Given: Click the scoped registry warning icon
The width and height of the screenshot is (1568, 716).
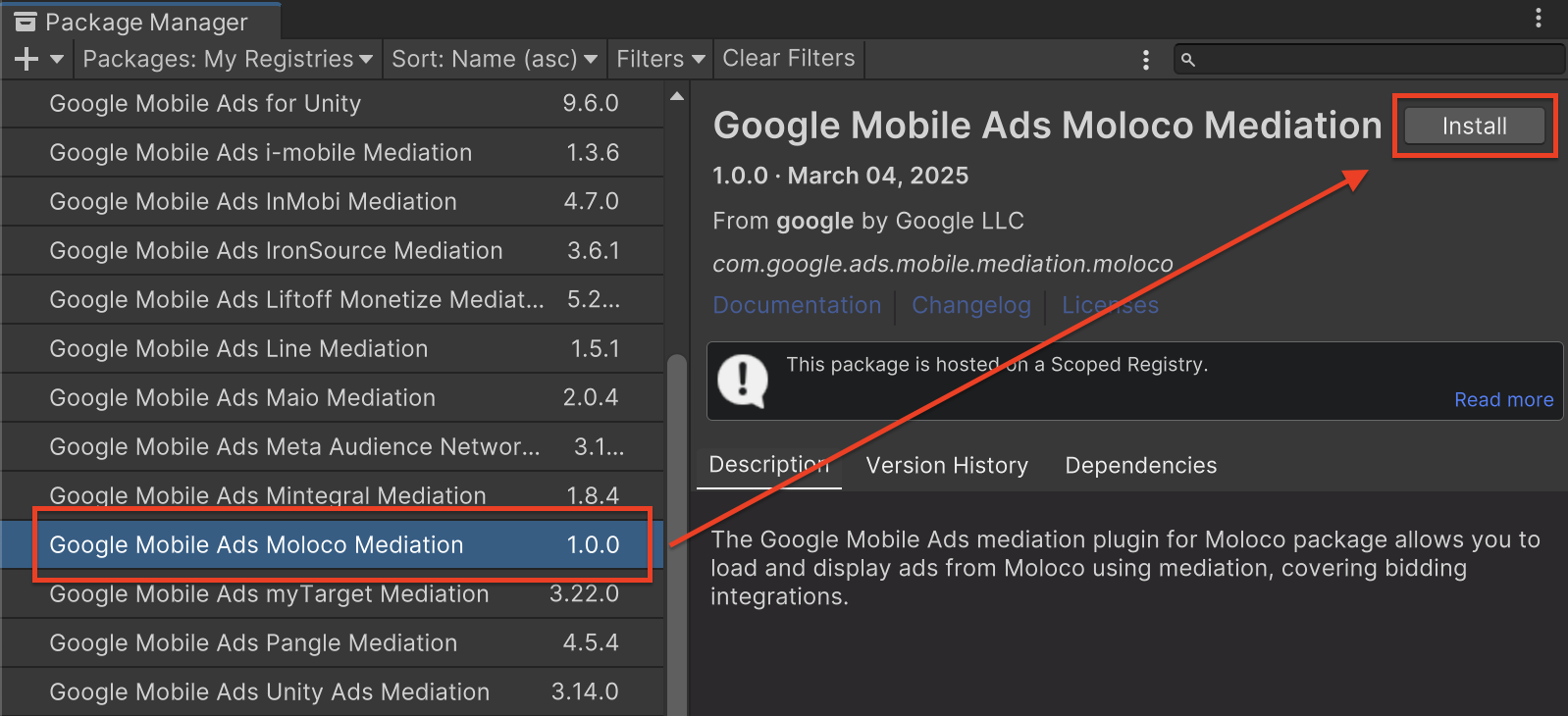Looking at the screenshot, I should coord(743,381).
